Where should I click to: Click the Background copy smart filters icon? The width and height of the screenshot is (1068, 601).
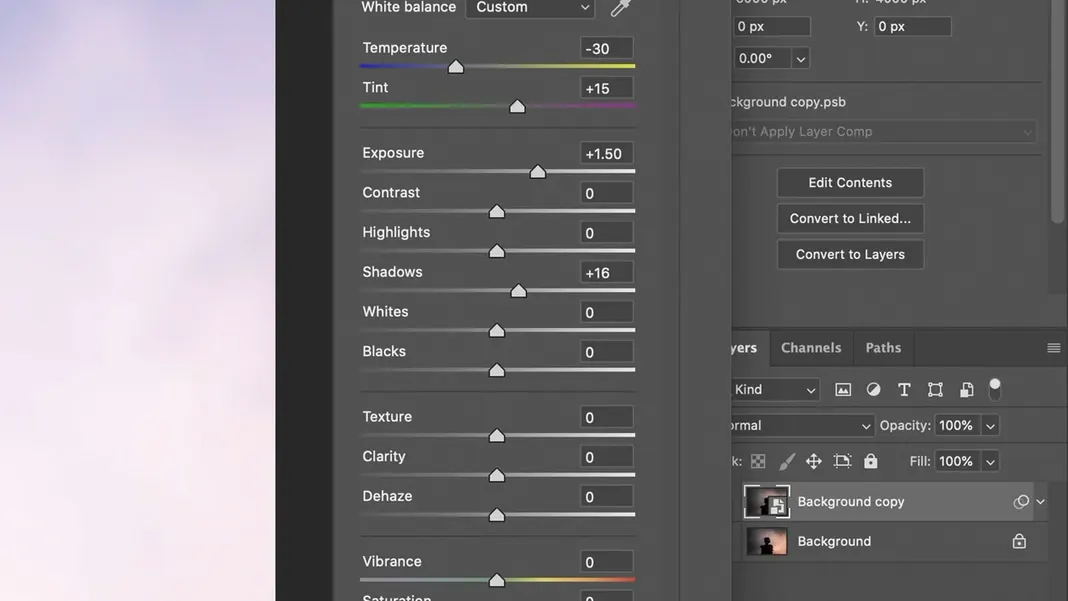coord(1020,502)
